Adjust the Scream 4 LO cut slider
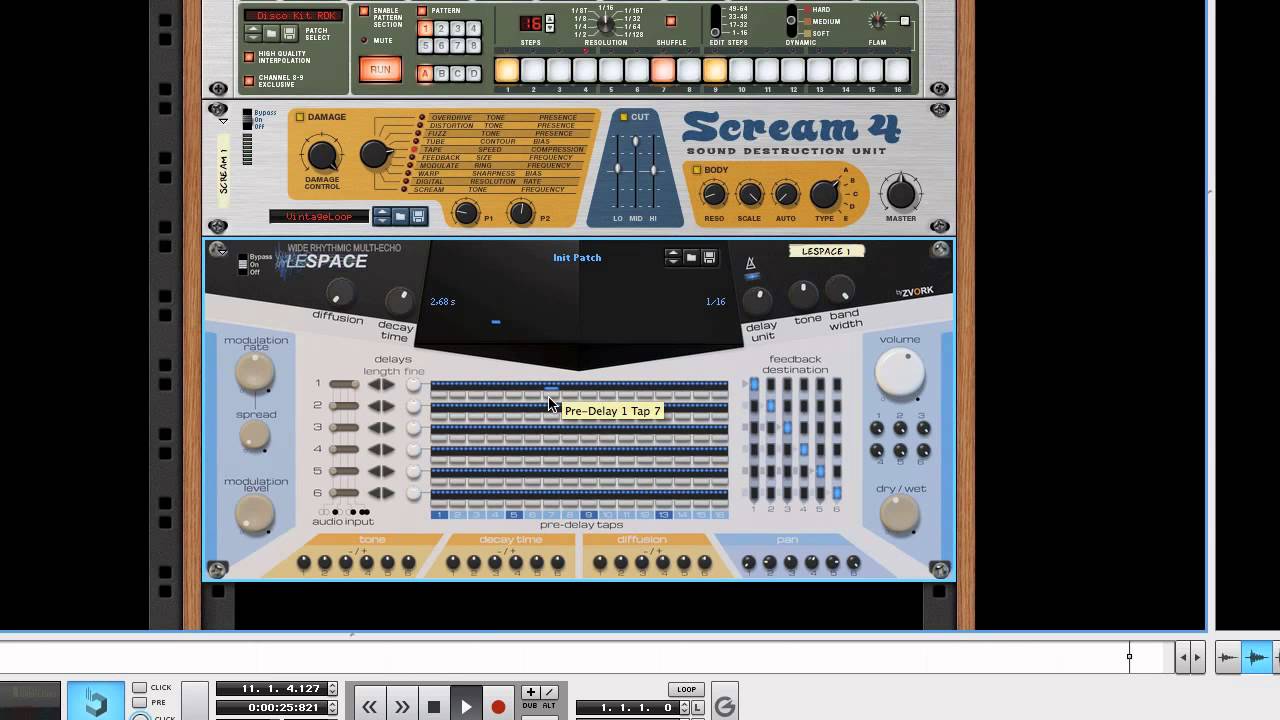 click(617, 168)
